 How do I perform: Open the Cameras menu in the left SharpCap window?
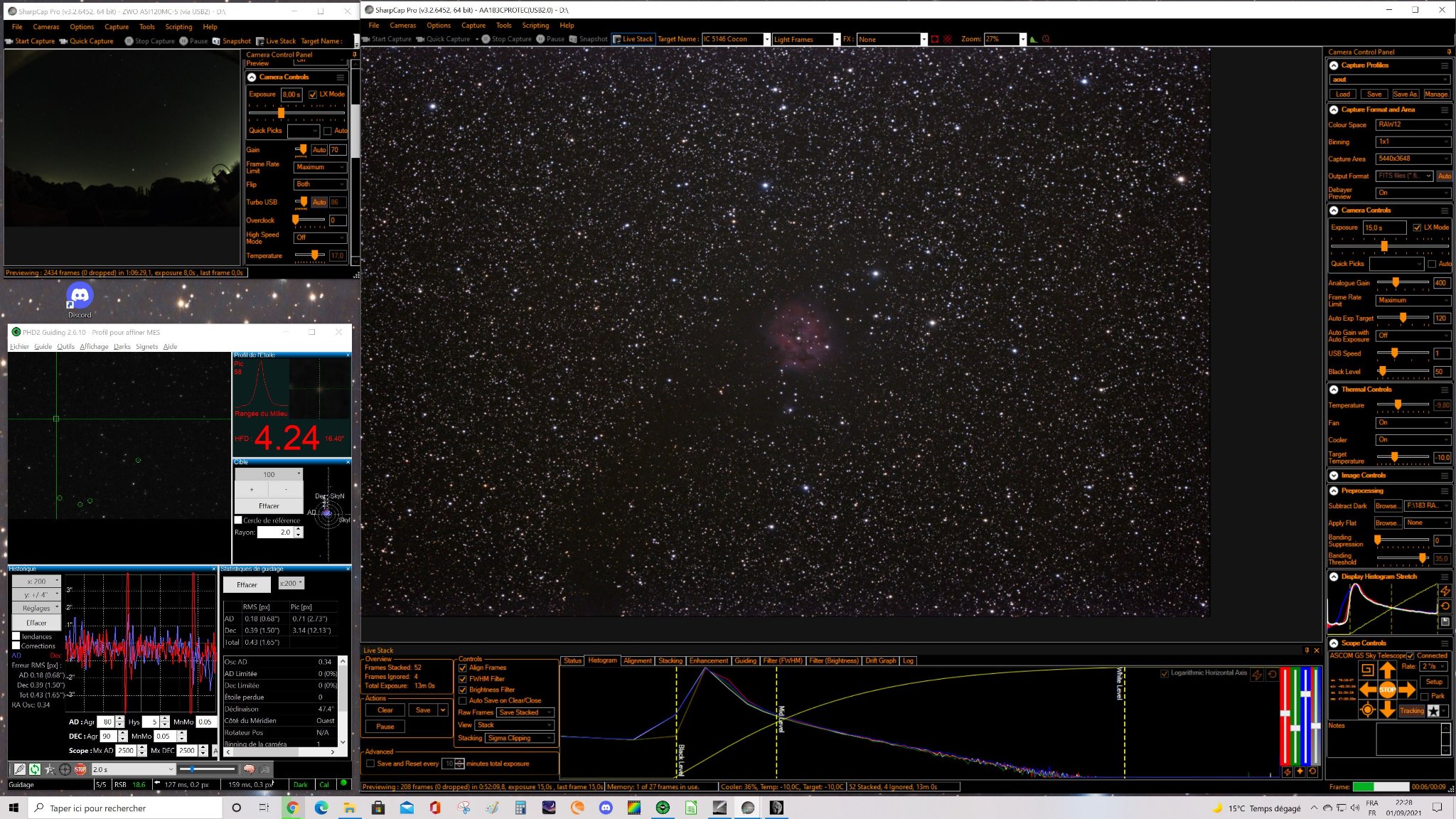46,27
